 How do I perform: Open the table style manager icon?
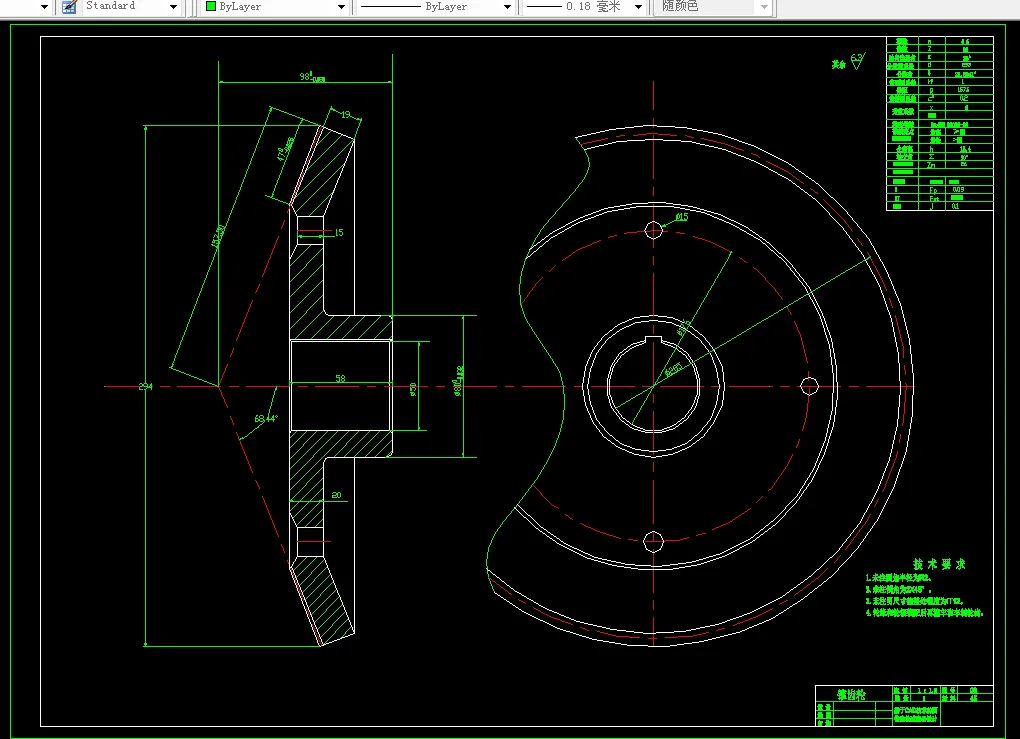pos(69,7)
